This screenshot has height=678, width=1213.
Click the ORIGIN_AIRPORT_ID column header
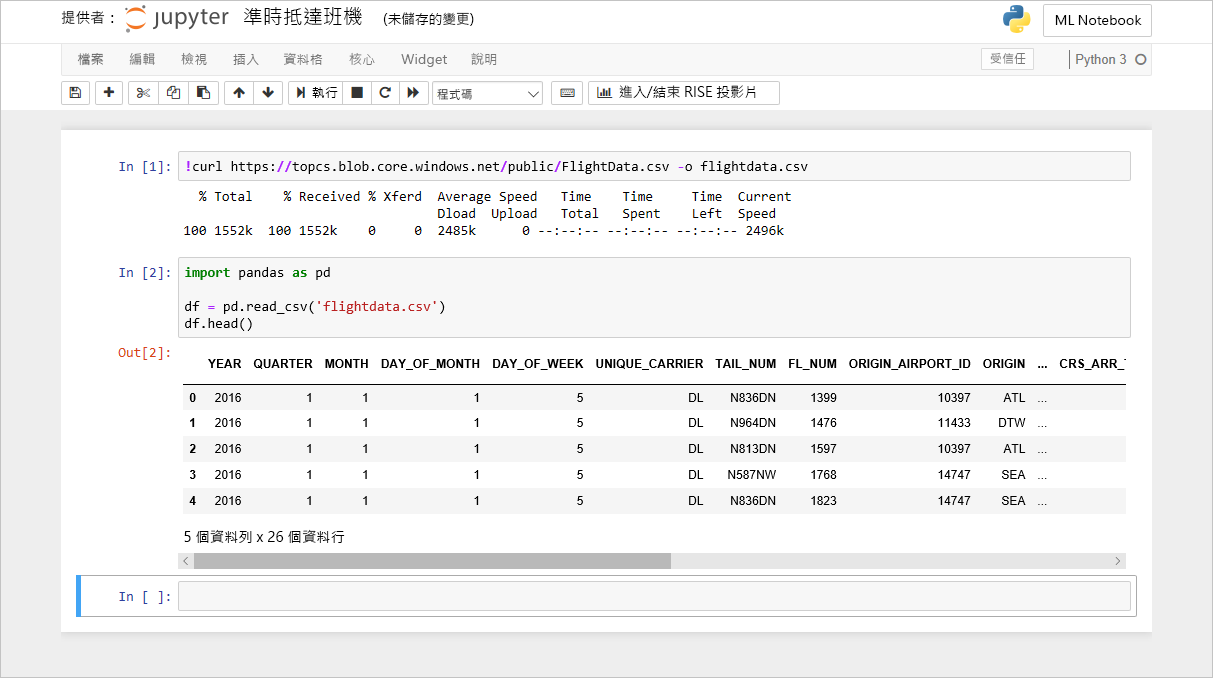pos(910,364)
